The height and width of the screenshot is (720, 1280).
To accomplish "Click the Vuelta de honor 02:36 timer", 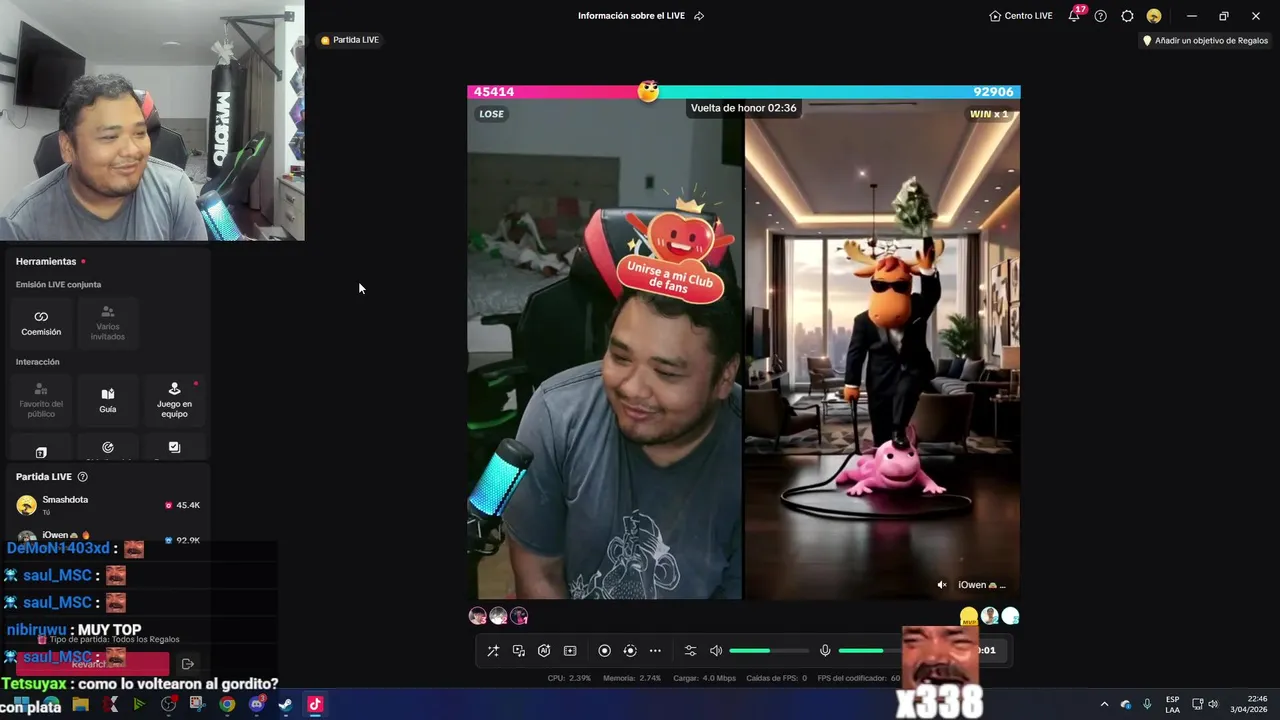I will coord(743,108).
